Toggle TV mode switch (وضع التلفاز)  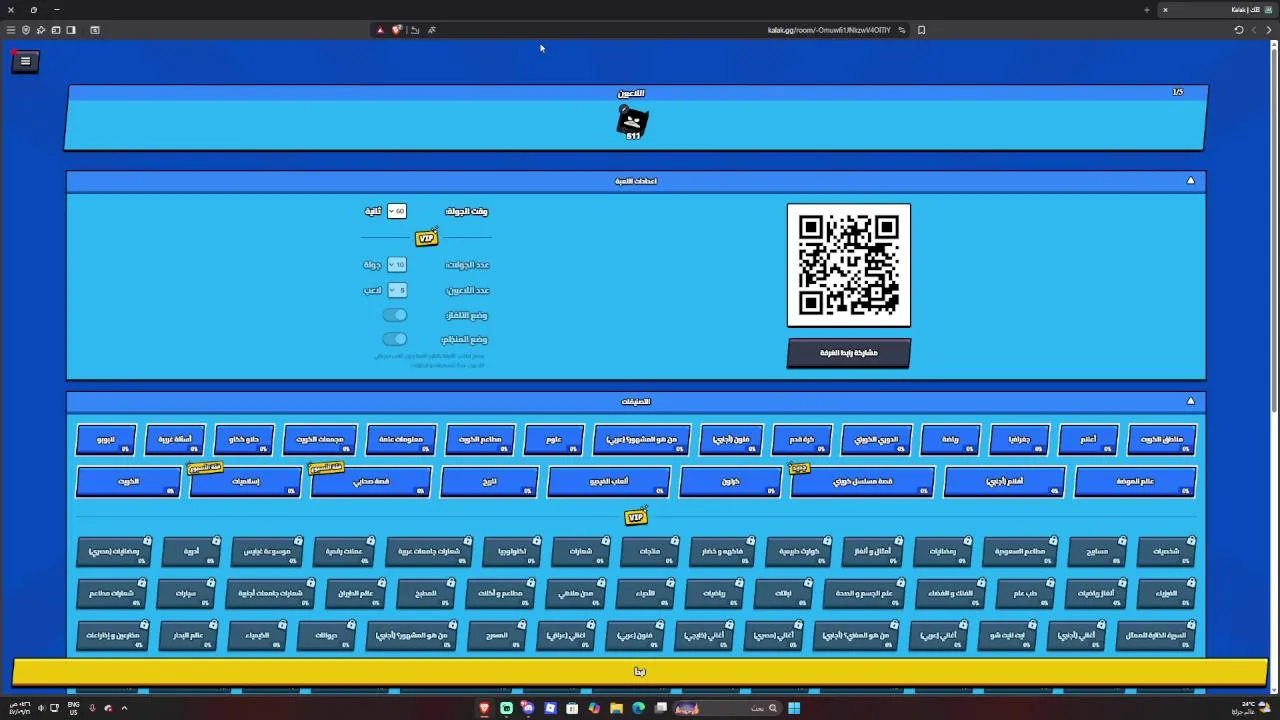(x=395, y=315)
